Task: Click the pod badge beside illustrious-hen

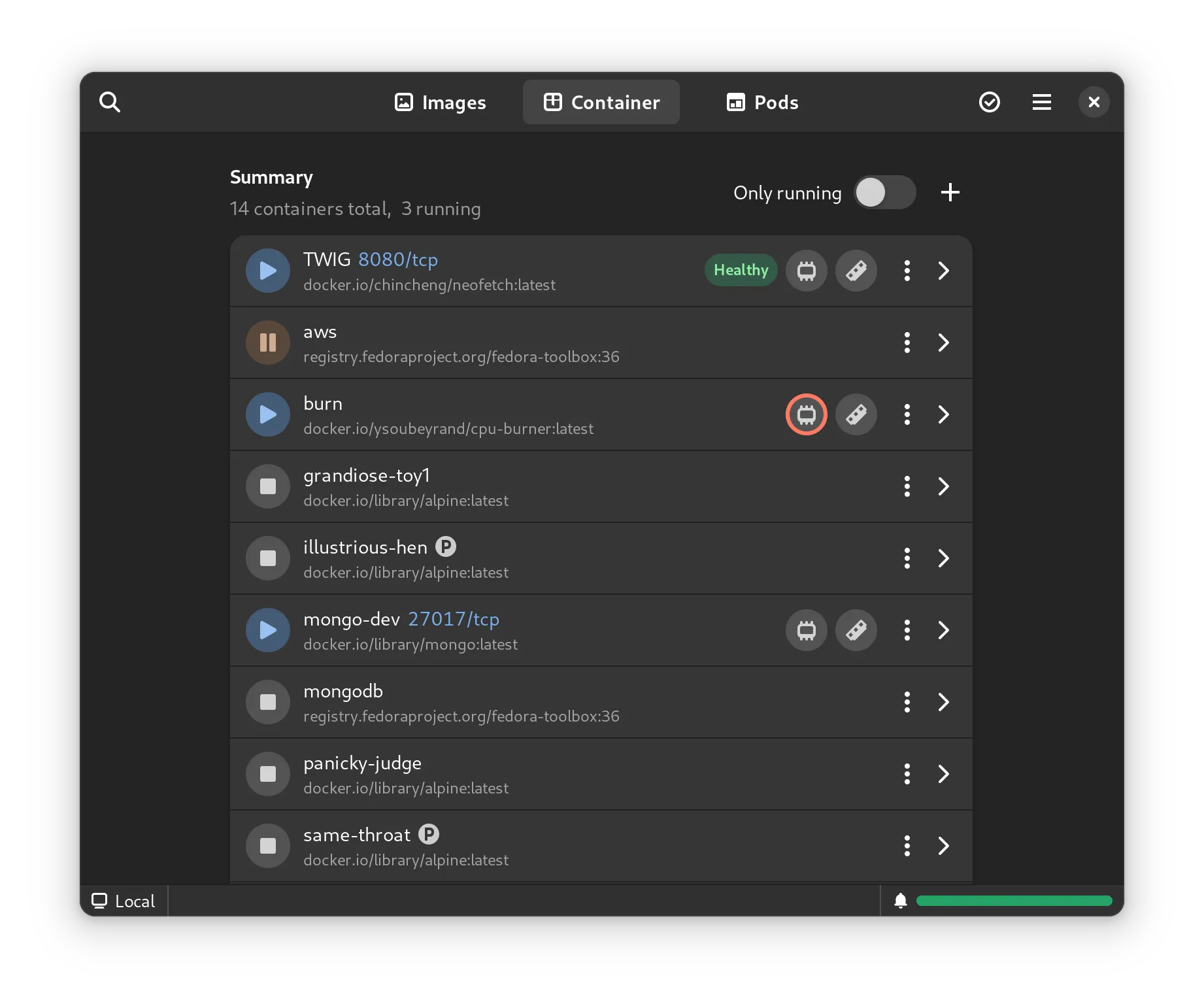Action: tap(446, 546)
